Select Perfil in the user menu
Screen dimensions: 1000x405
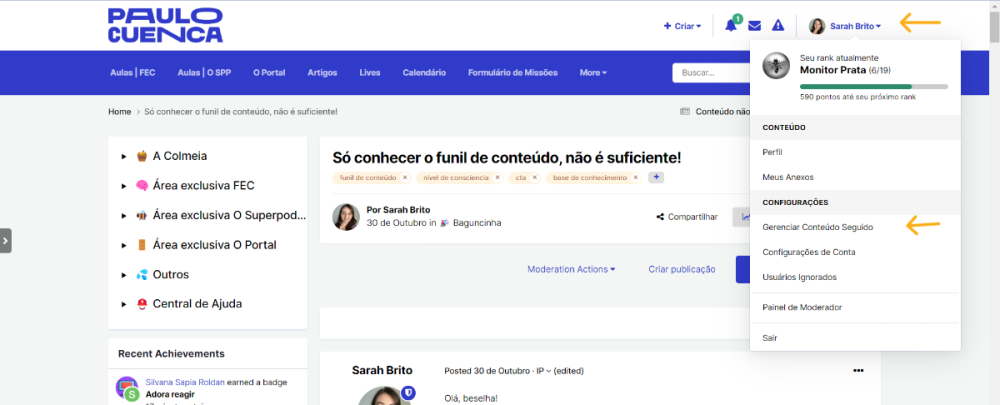855,152
